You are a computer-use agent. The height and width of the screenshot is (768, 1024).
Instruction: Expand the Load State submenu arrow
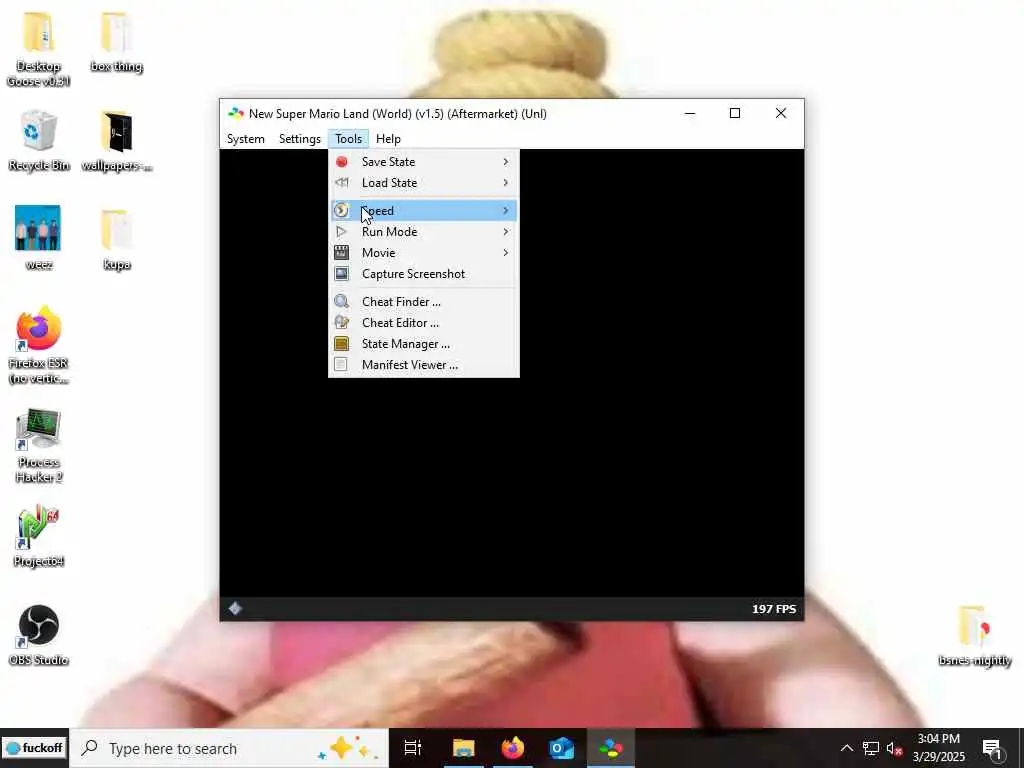pos(505,183)
